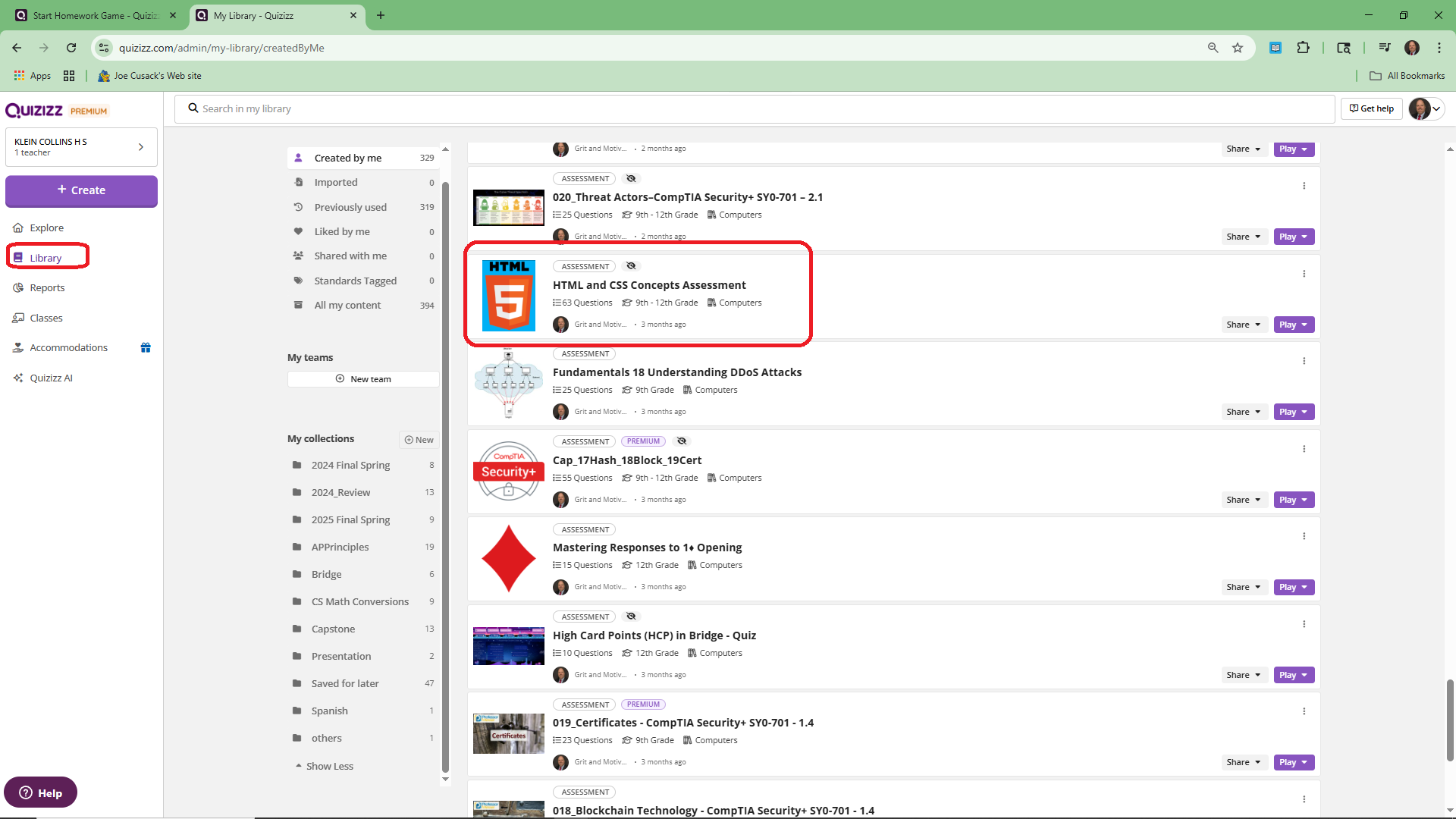Switch to Start Homework Game browser tab
Screen dimensions: 1456x819
[x=95, y=15]
